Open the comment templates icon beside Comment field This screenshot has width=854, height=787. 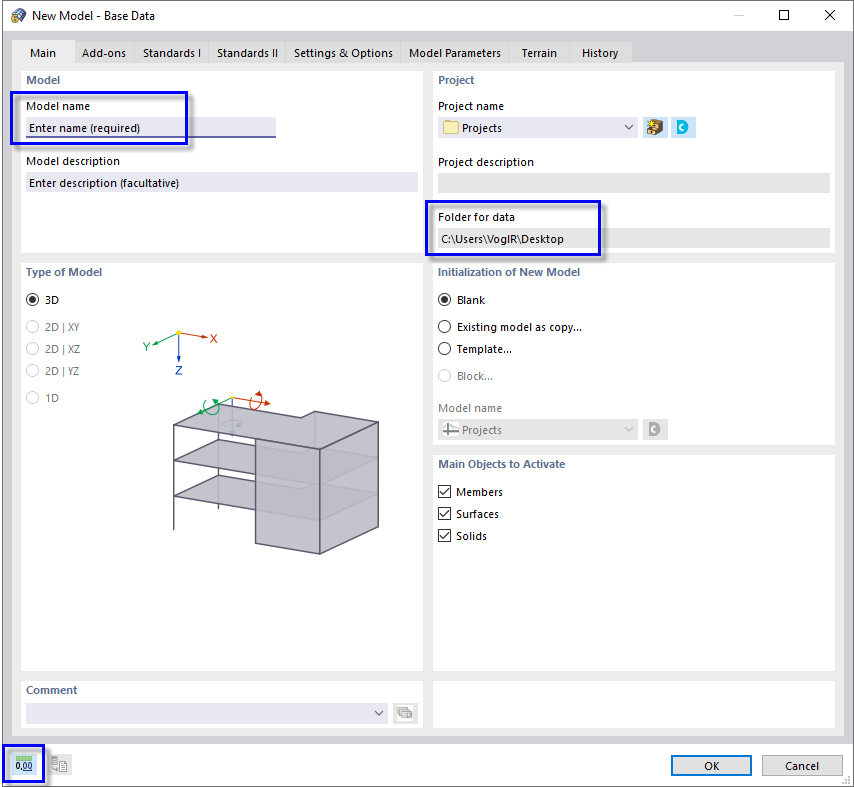coord(405,712)
